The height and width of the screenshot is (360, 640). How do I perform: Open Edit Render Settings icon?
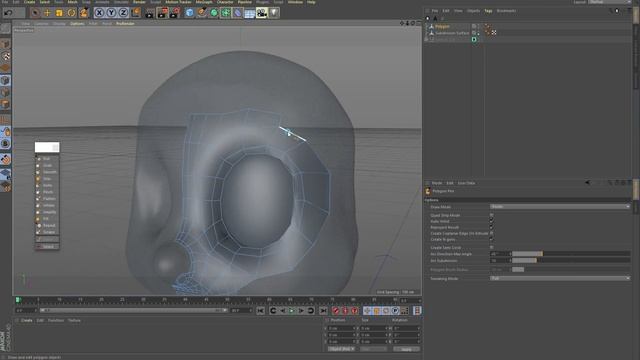pos(175,13)
